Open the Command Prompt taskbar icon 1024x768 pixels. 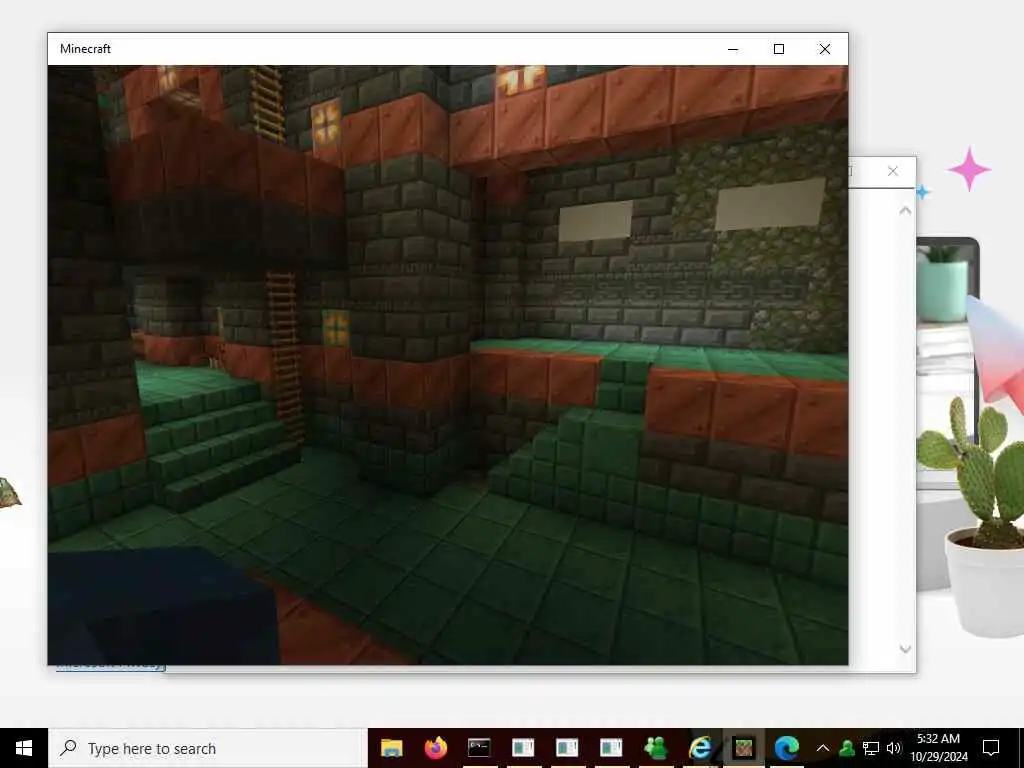[479, 748]
